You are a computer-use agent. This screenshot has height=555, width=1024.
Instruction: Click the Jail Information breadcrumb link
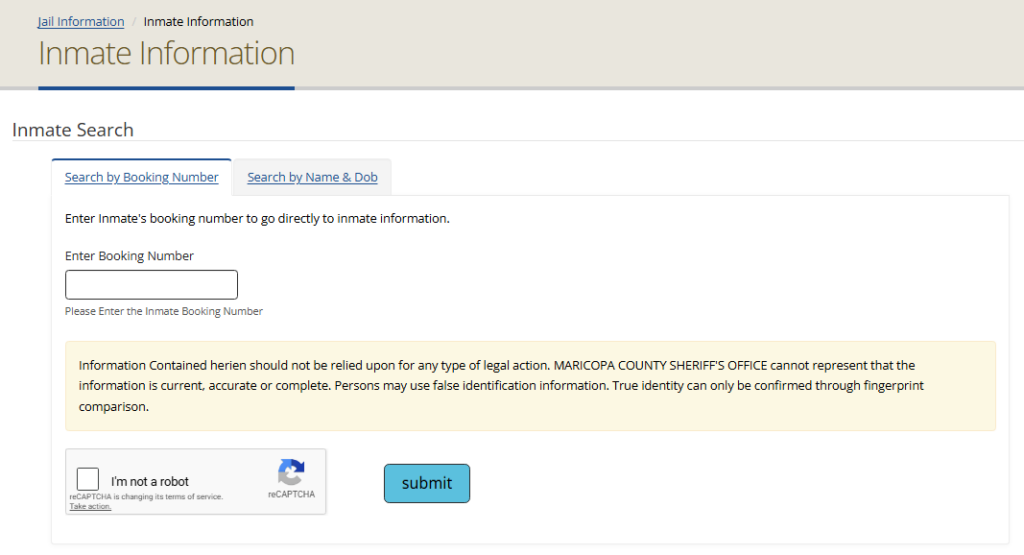(81, 21)
